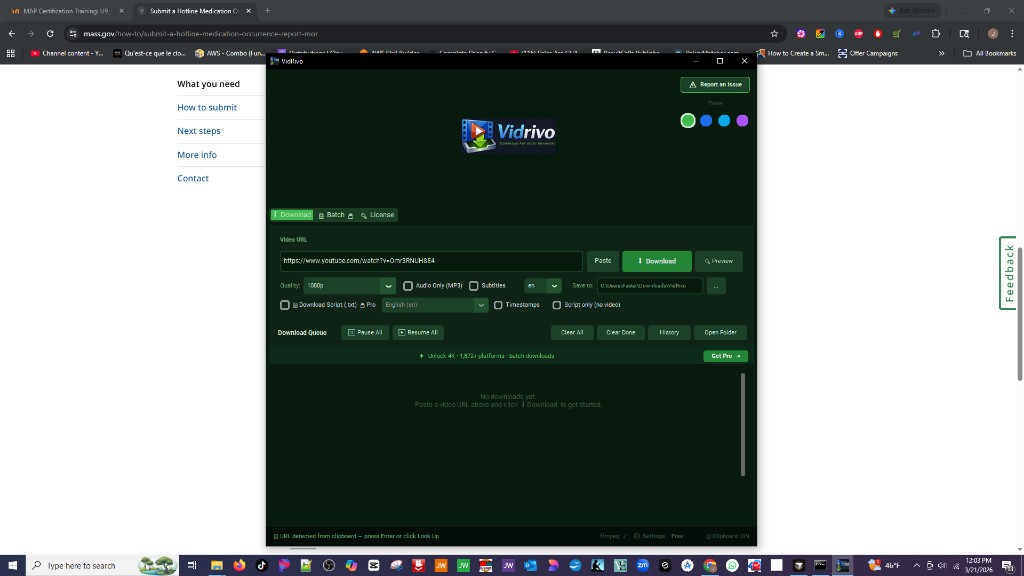Click the Report an Issue button
The image size is (1024, 576).
pyautogui.click(x=714, y=84)
